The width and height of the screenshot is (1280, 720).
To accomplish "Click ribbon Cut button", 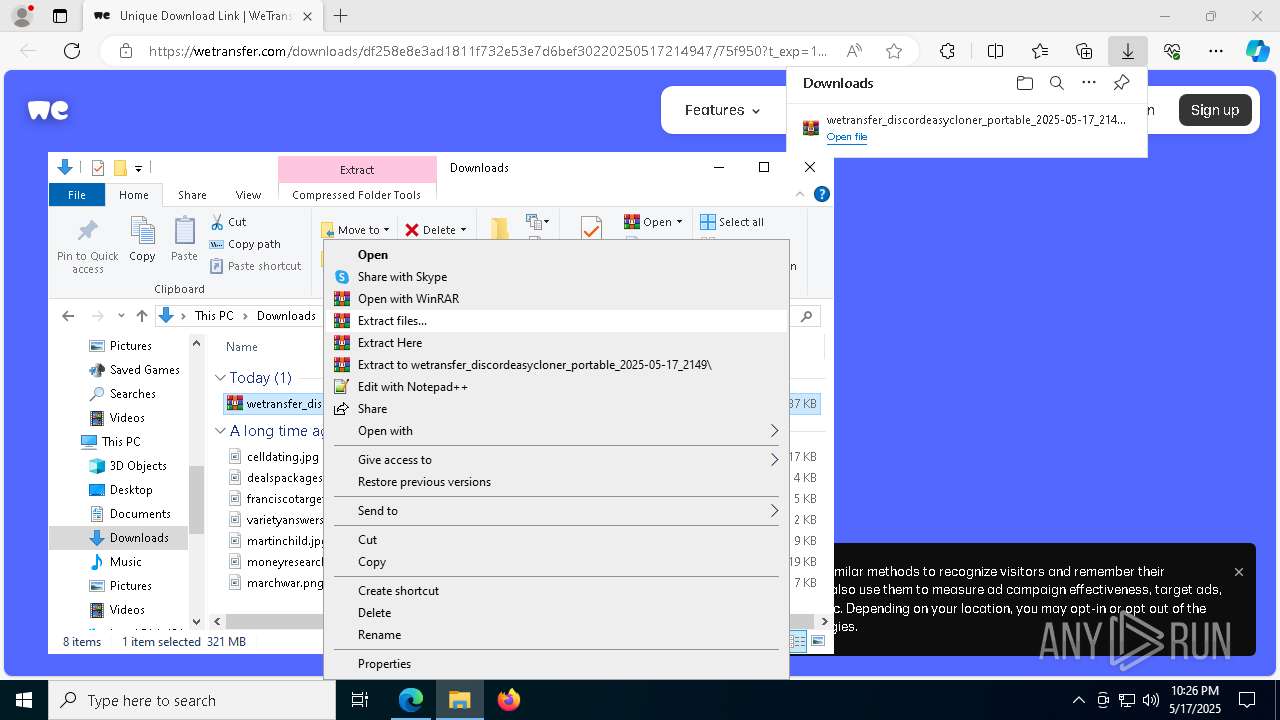I will [x=229, y=222].
